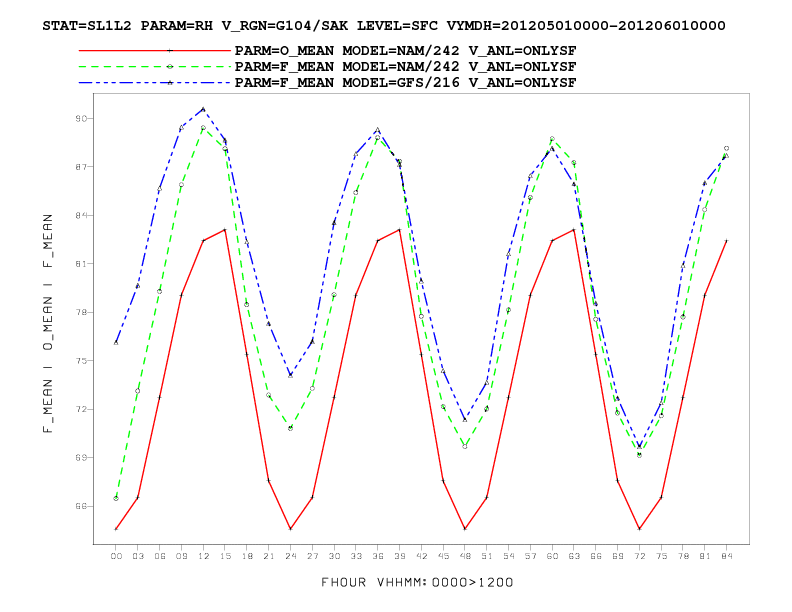Click x-axis forecast hour 21
Image resolution: width=792 pixels, height=612 pixels.
pos(269,556)
